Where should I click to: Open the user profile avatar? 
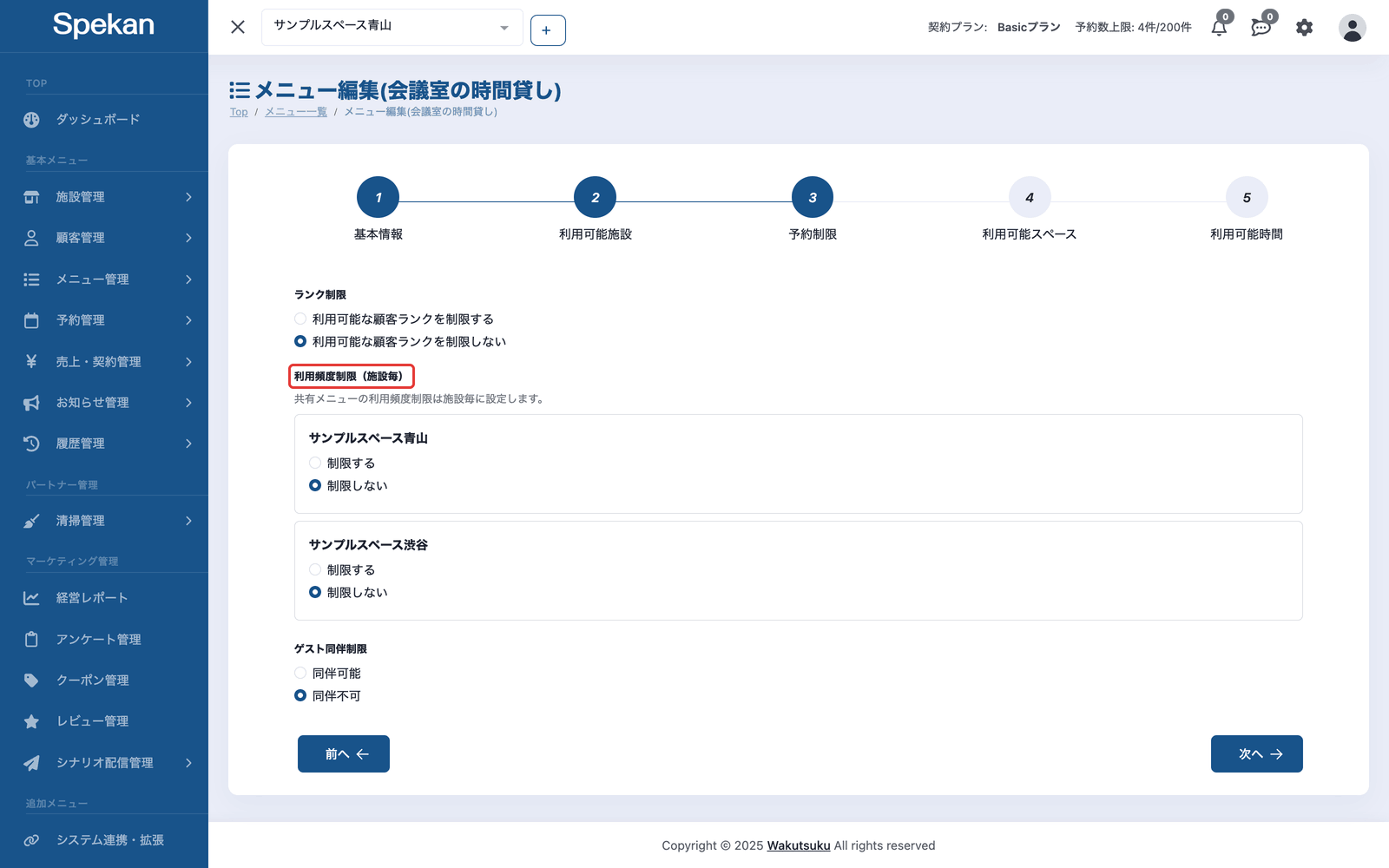1352,28
